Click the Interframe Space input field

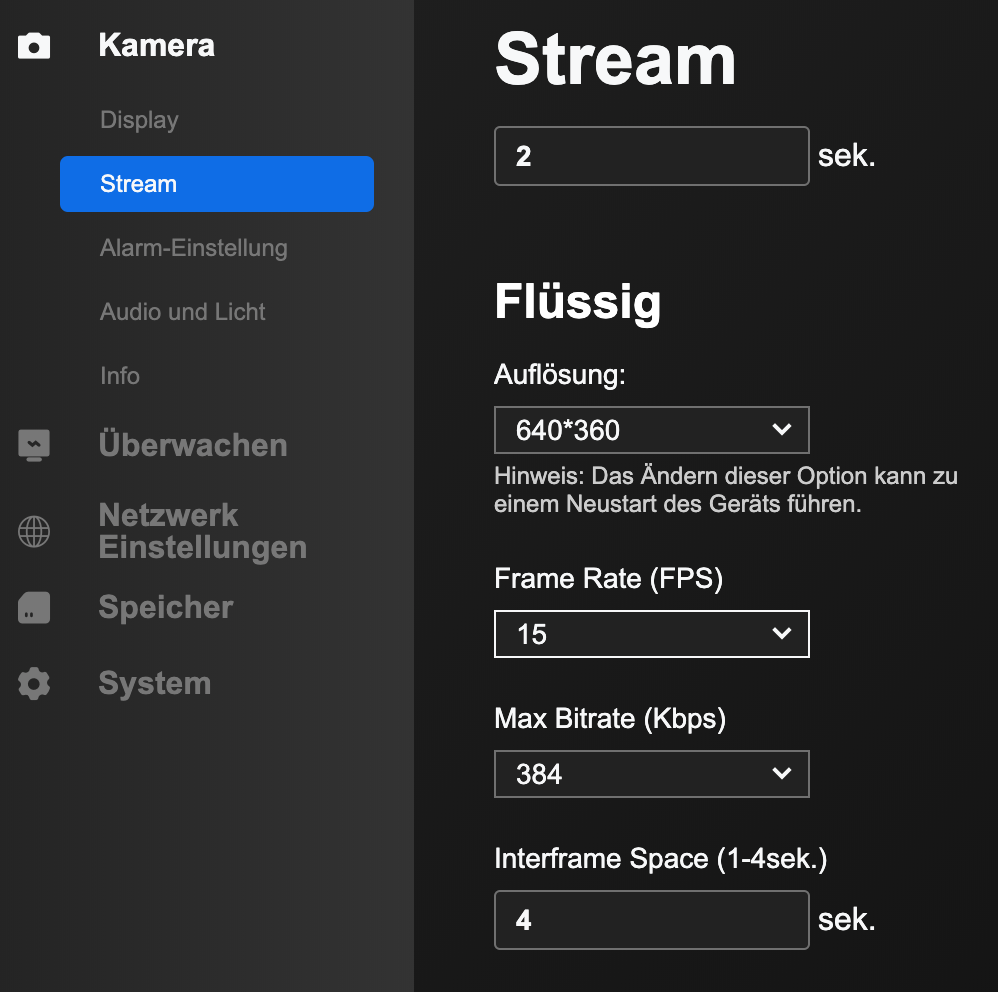pyautogui.click(x=651, y=920)
